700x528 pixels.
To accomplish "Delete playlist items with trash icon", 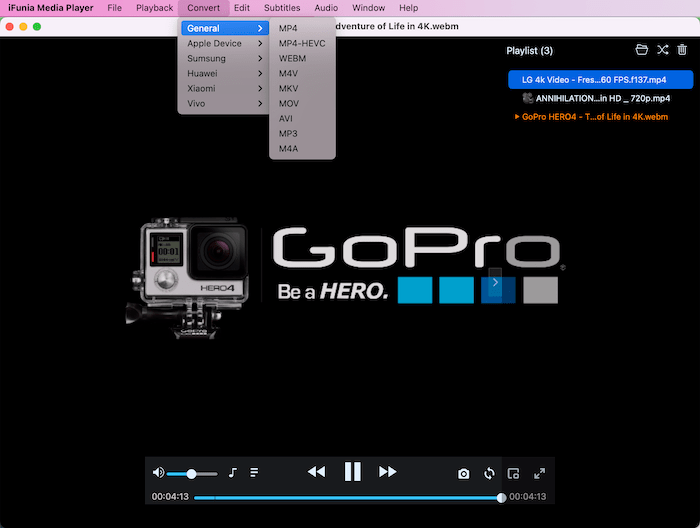I will click(x=682, y=50).
